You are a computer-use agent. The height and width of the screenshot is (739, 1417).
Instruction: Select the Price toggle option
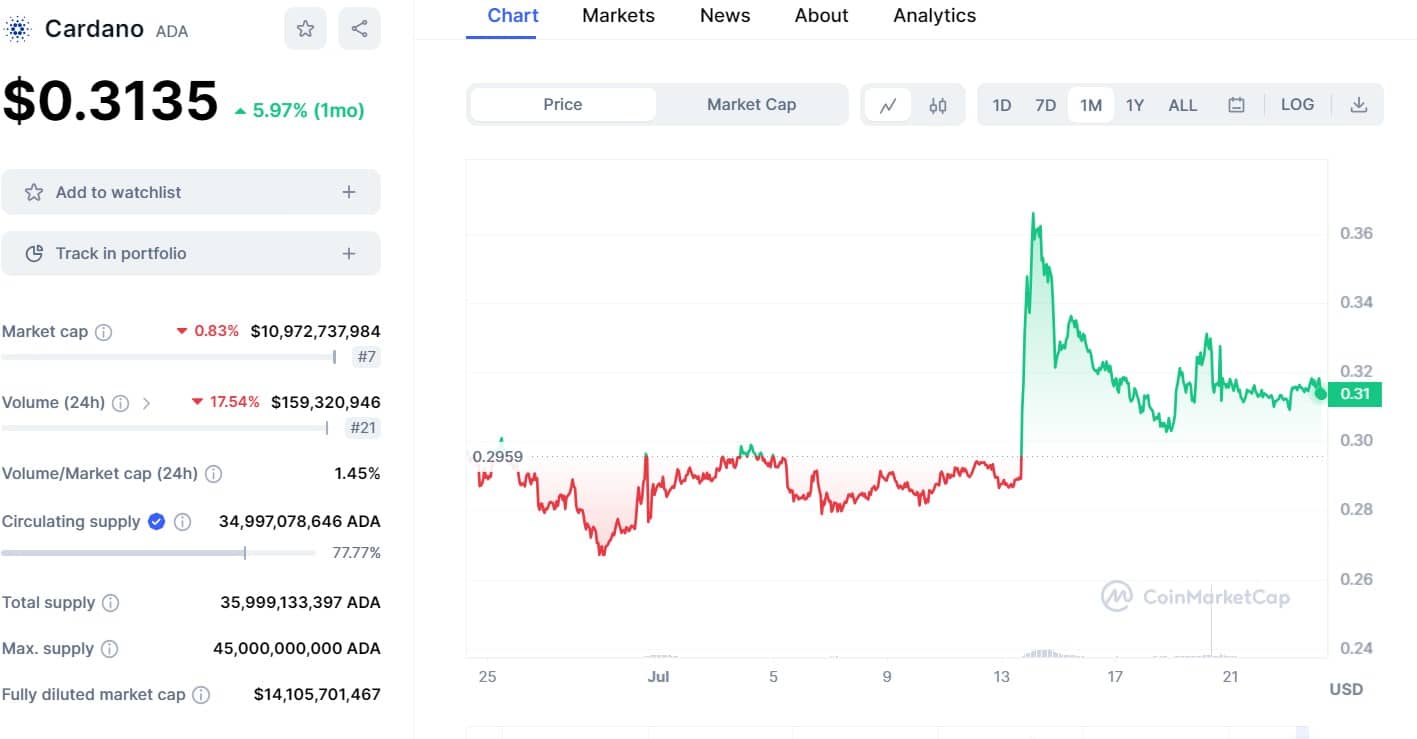pyautogui.click(x=563, y=104)
